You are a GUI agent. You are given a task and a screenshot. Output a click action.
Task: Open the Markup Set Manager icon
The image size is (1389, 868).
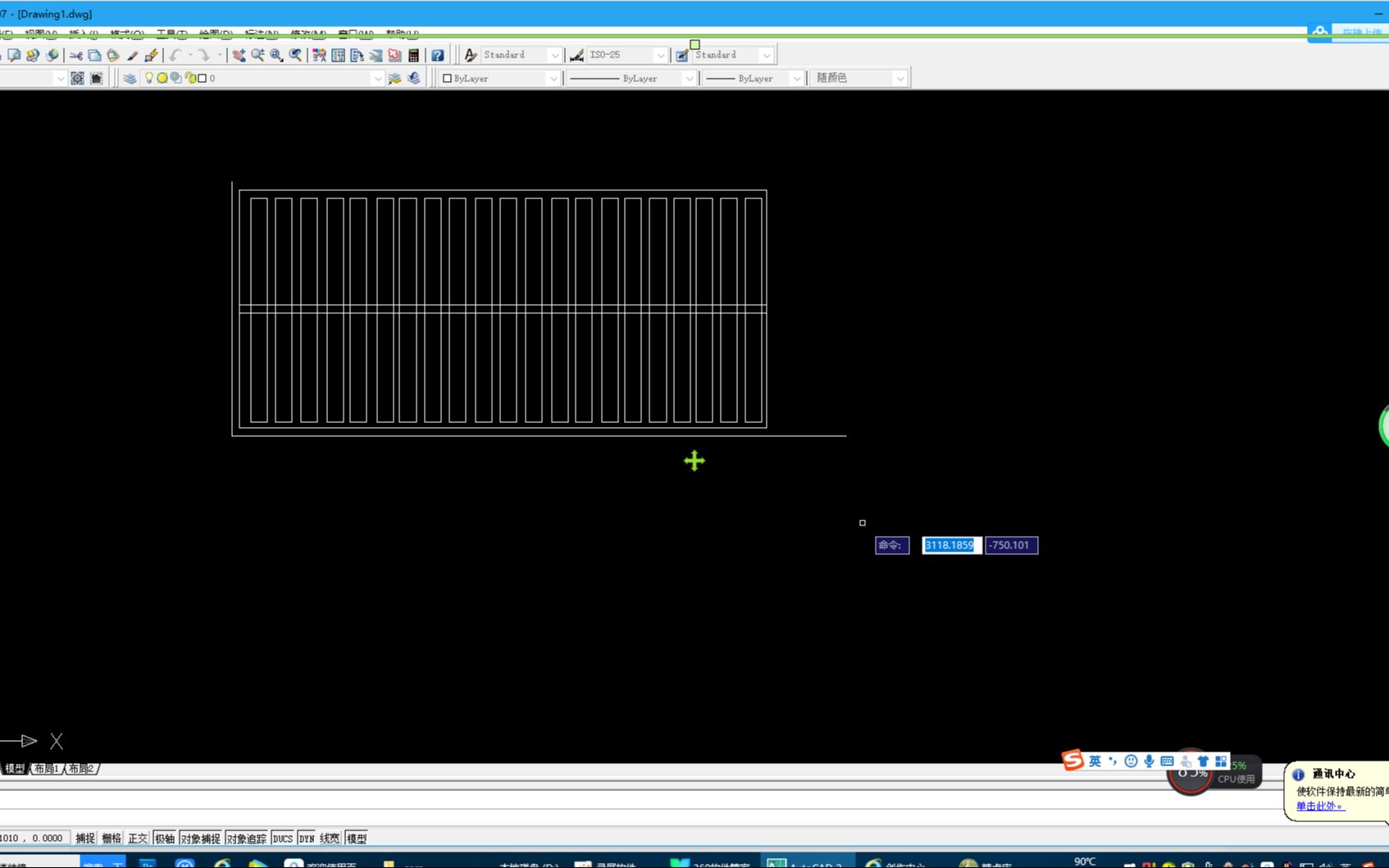394,55
